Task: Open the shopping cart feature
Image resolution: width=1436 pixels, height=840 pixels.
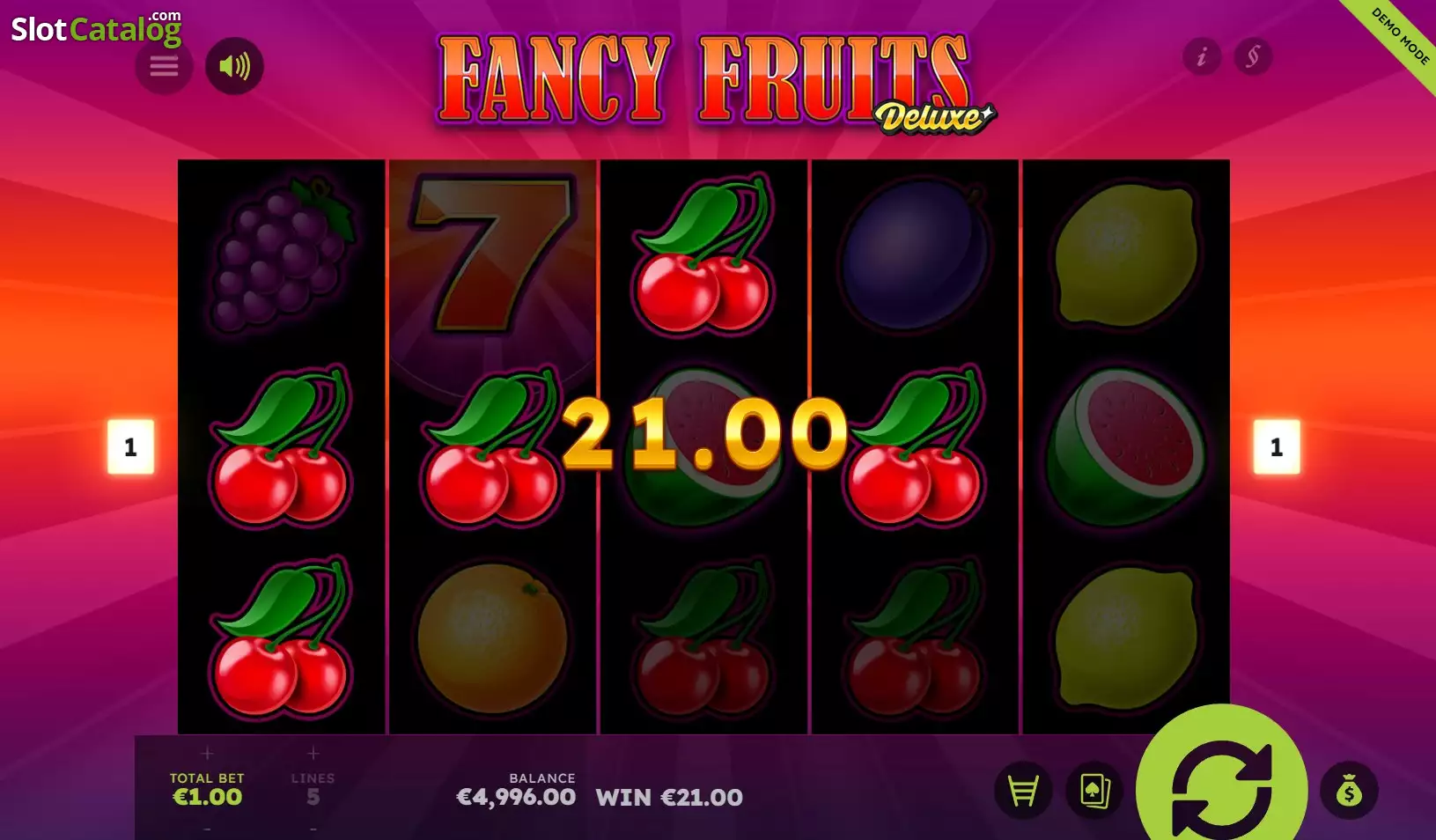Action: 1023,791
